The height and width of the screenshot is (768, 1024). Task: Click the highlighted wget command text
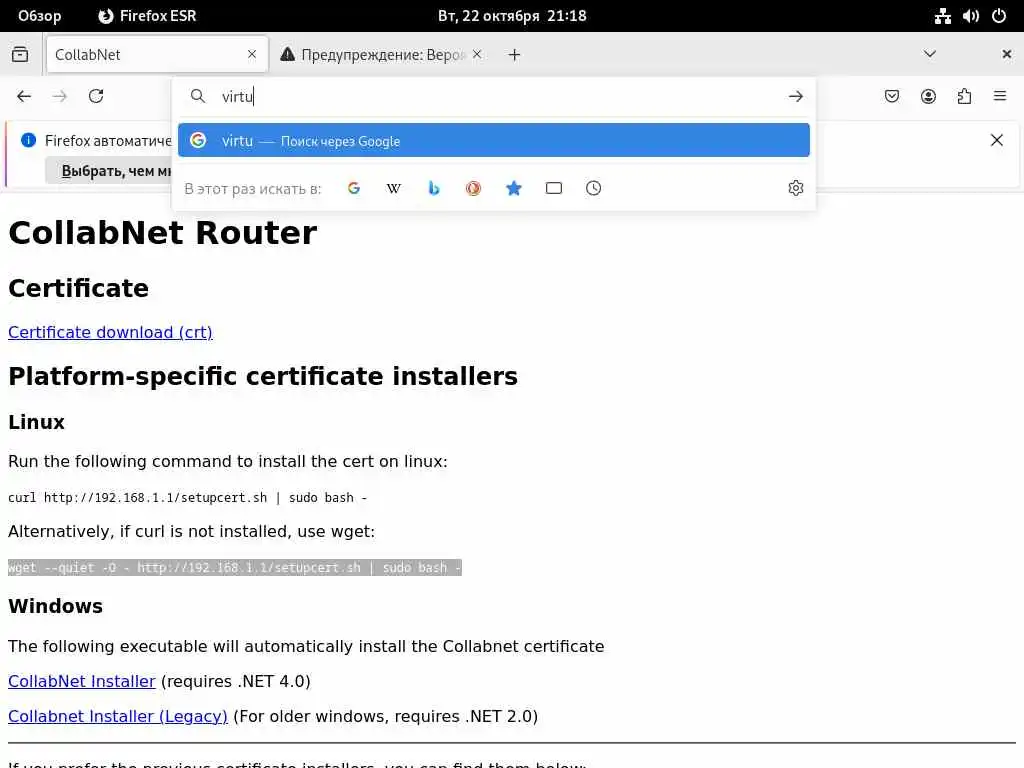235,568
